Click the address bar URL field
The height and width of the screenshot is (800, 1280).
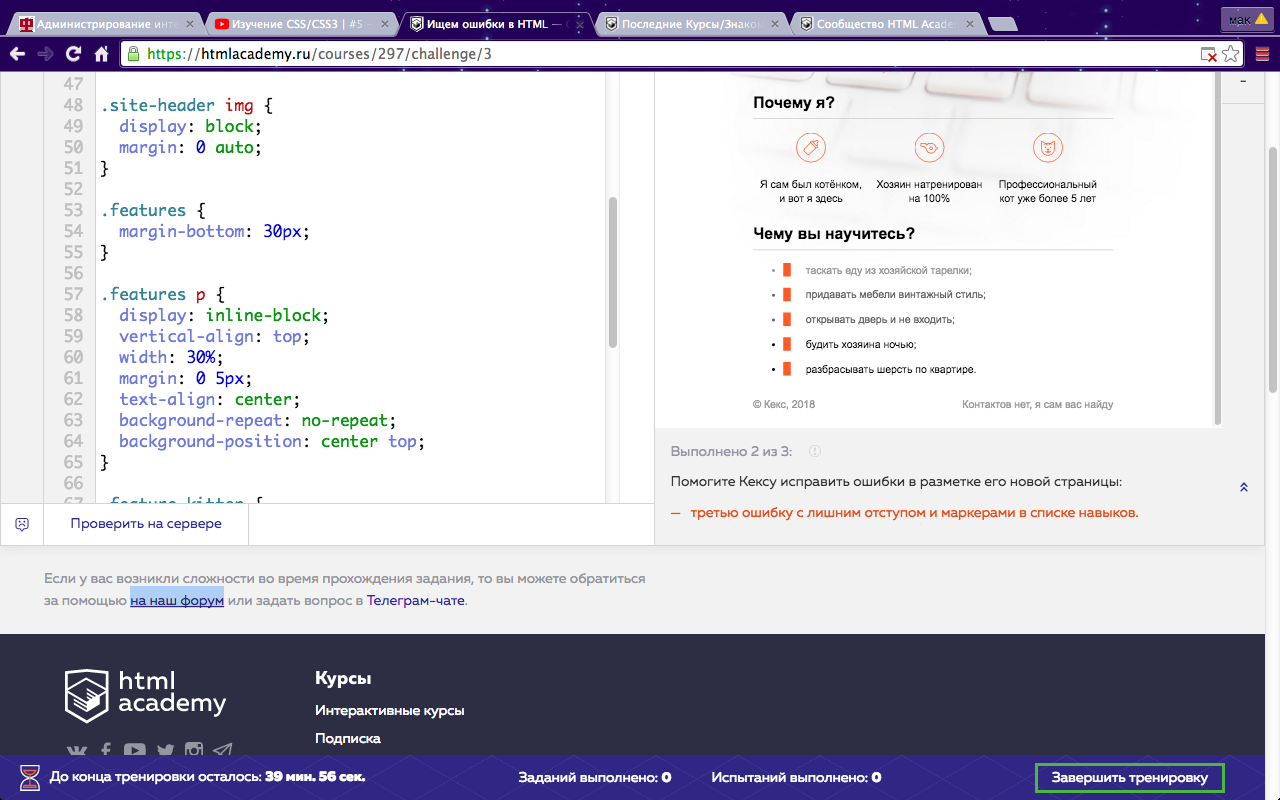(660, 54)
